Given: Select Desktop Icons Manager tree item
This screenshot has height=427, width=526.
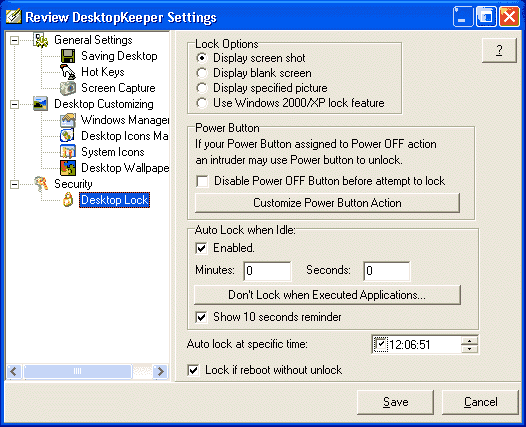Looking at the screenshot, I should pos(125,136).
